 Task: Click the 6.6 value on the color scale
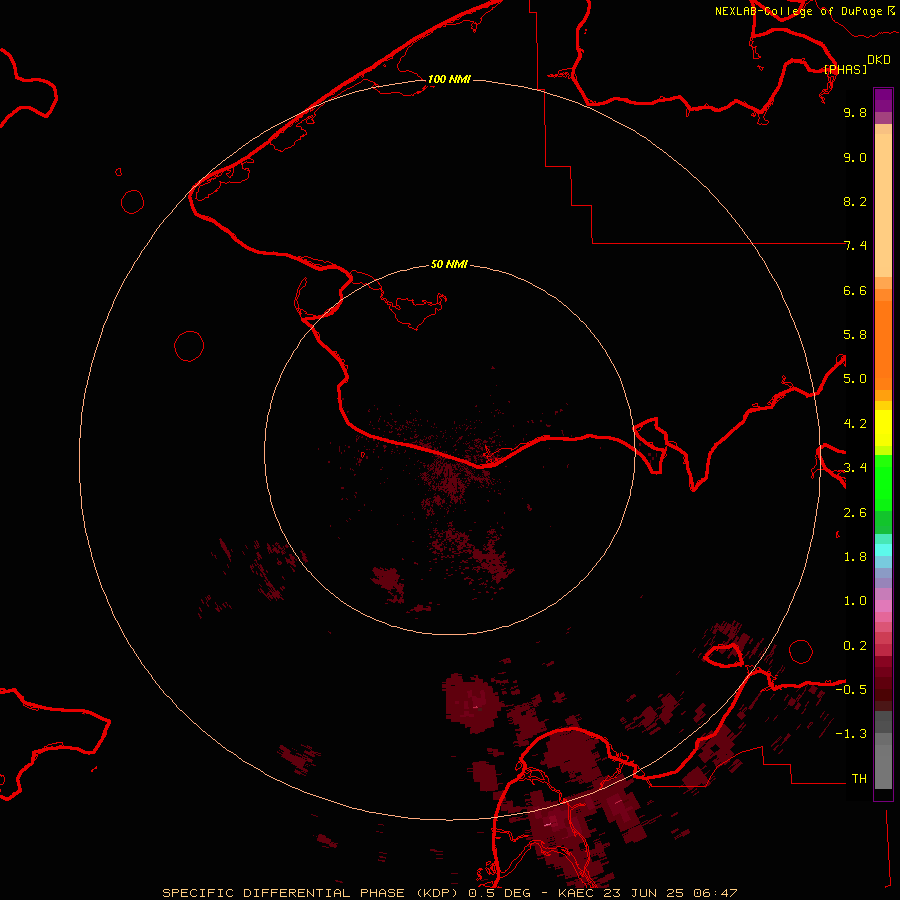[x=855, y=290]
